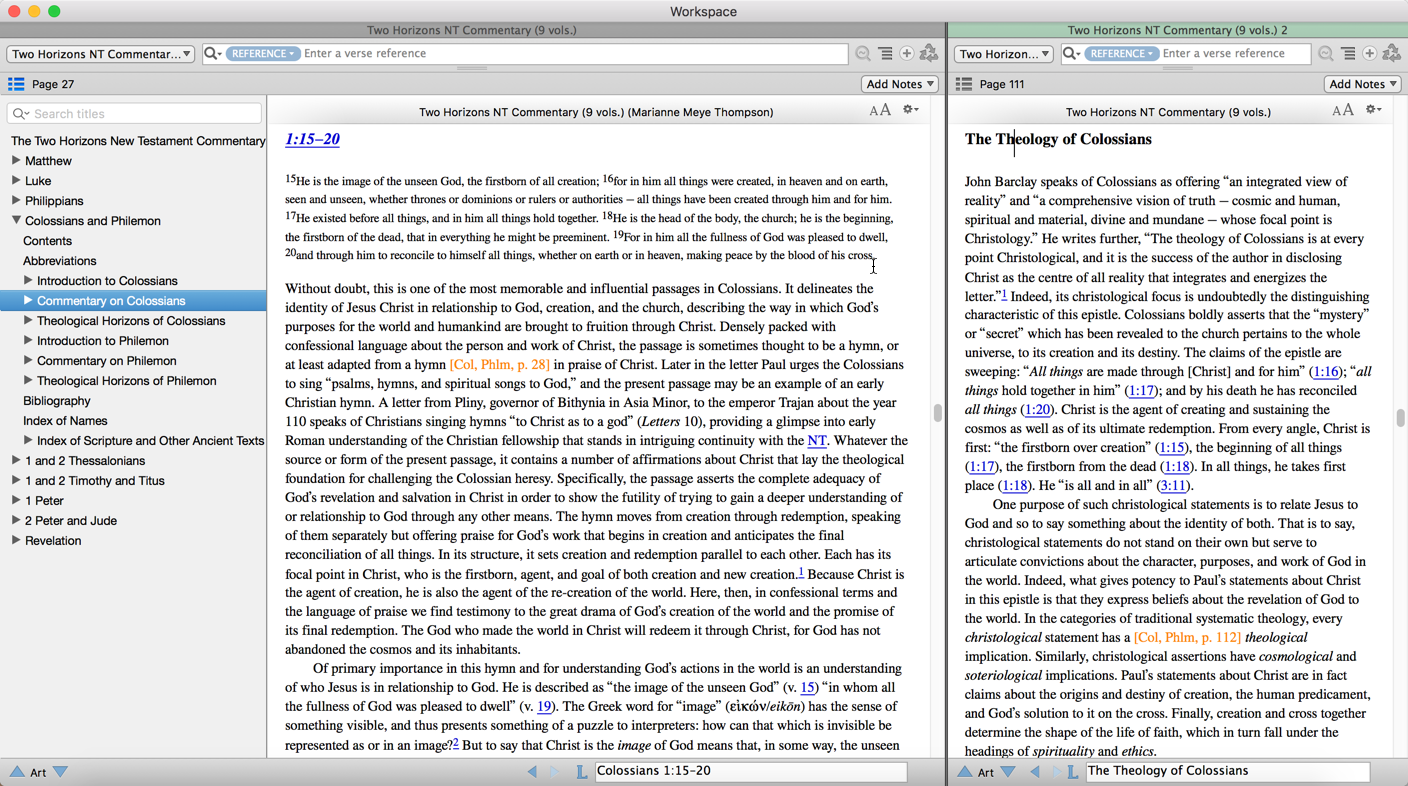The image size is (1408, 786).
Task: Go back with right pane history arrow
Action: tap(1035, 771)
